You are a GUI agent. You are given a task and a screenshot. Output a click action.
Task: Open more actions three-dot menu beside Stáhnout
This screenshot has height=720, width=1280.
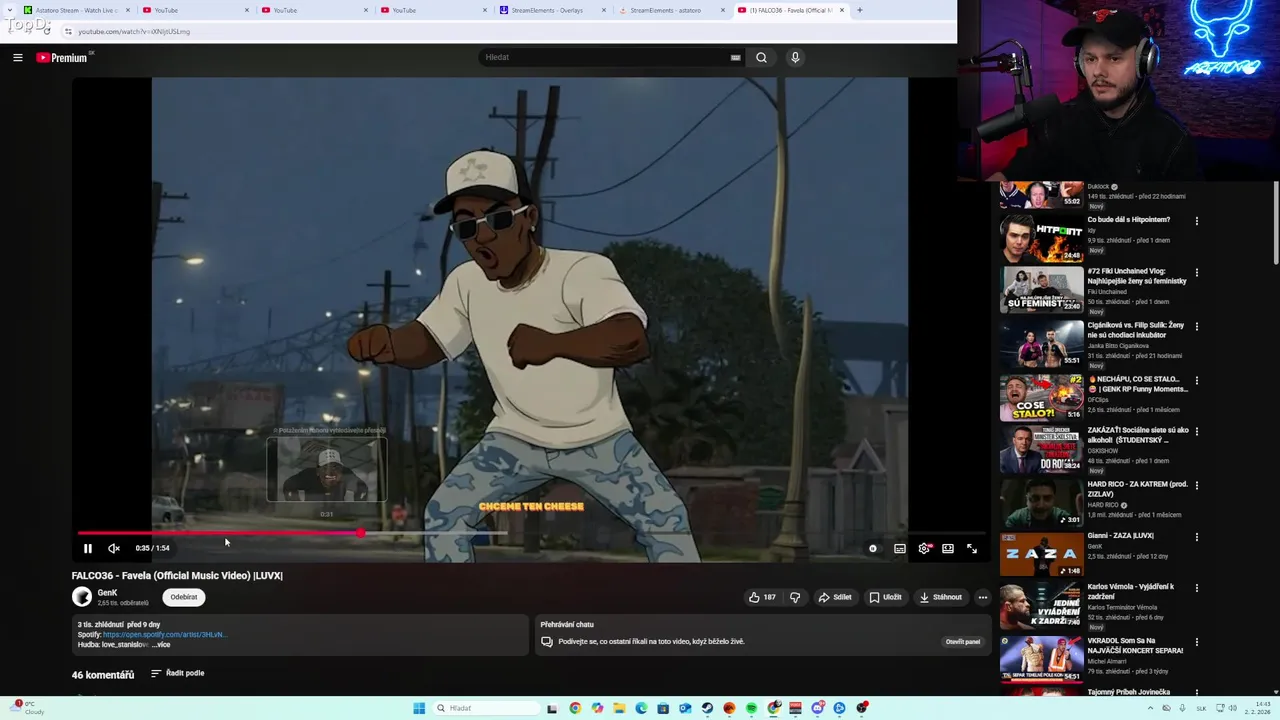(983, 597)
